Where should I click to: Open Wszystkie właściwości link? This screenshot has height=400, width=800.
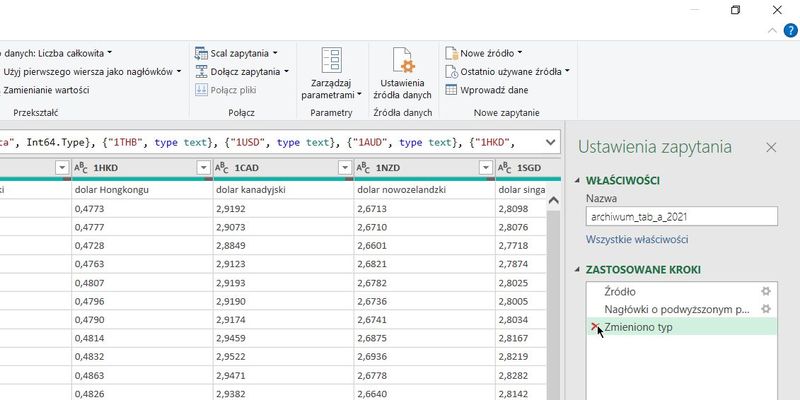[636, 240]
